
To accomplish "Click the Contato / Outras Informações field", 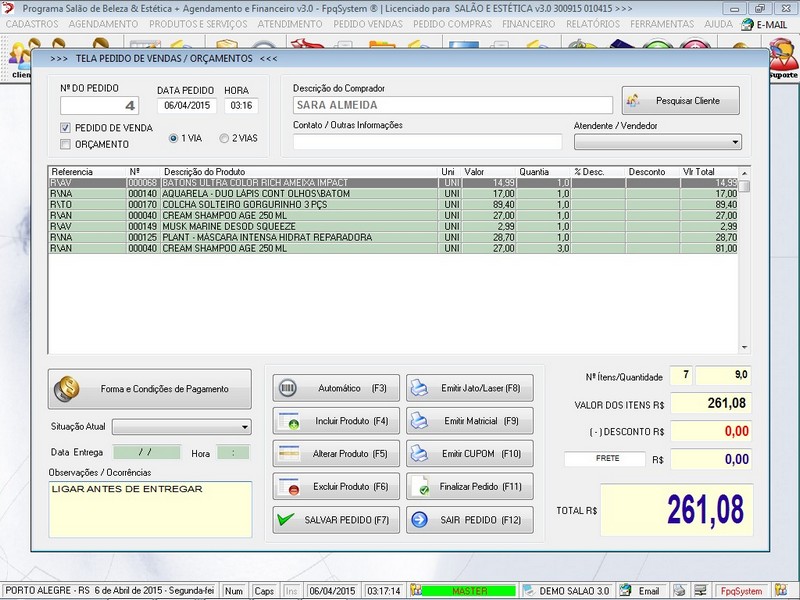I will tap(427, 142).
